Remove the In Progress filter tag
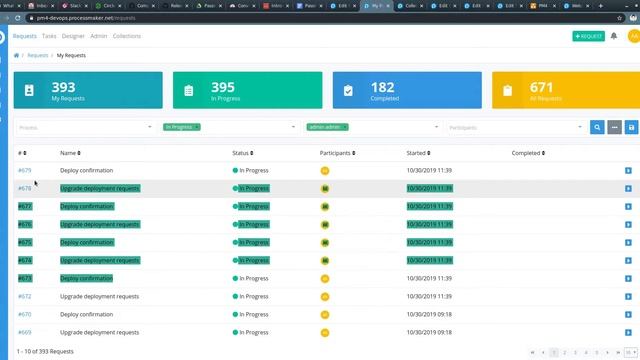The image size is (640, 360). [x=197, y=127]
